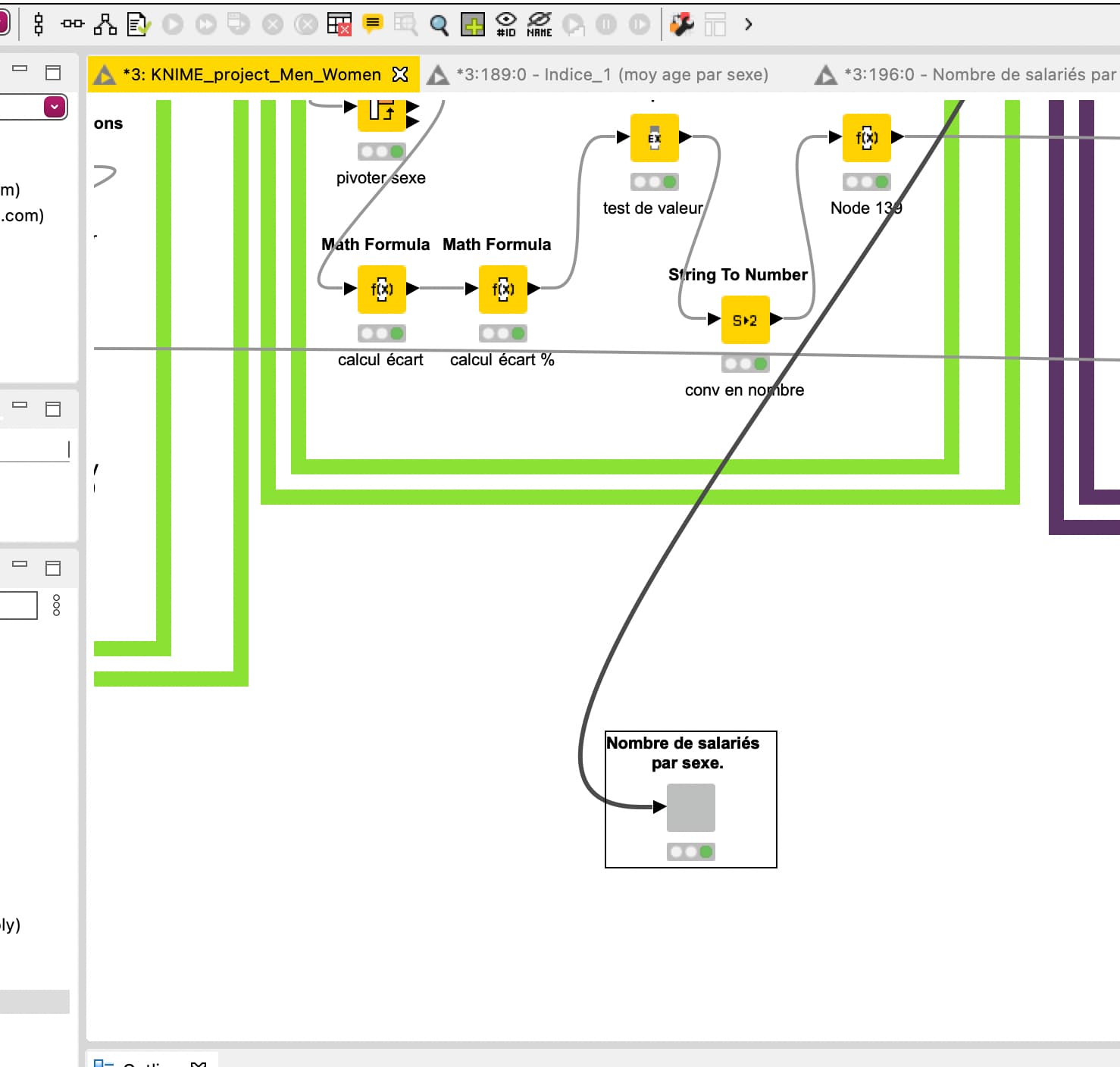Switch to KNIME_project_Men_Women tab

(x=252, y=74)
